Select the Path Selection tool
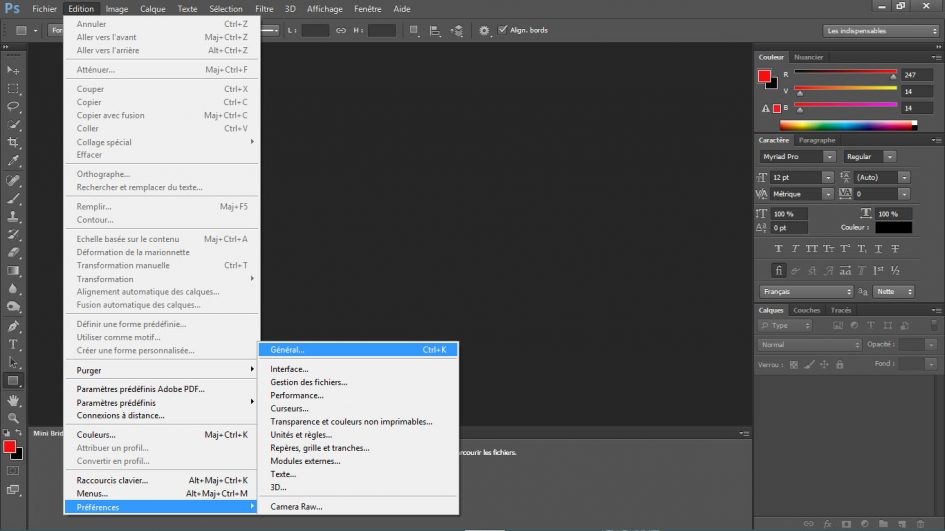 pos(13,362)
